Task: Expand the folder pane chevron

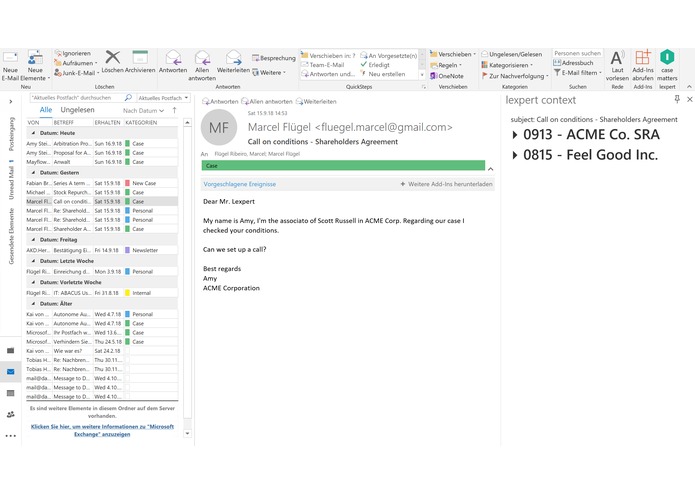Action: tap(11, 102)
